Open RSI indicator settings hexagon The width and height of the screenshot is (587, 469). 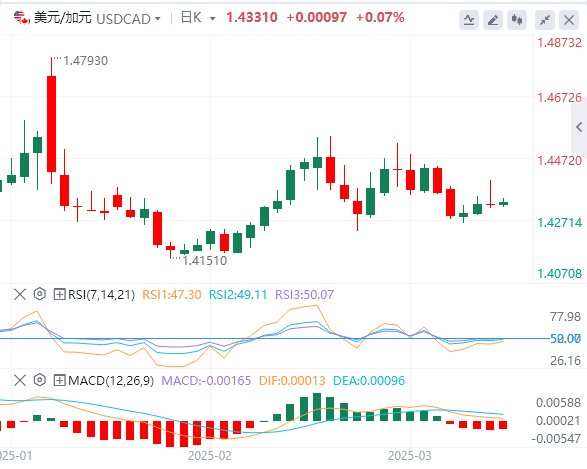tap(40, 294)
